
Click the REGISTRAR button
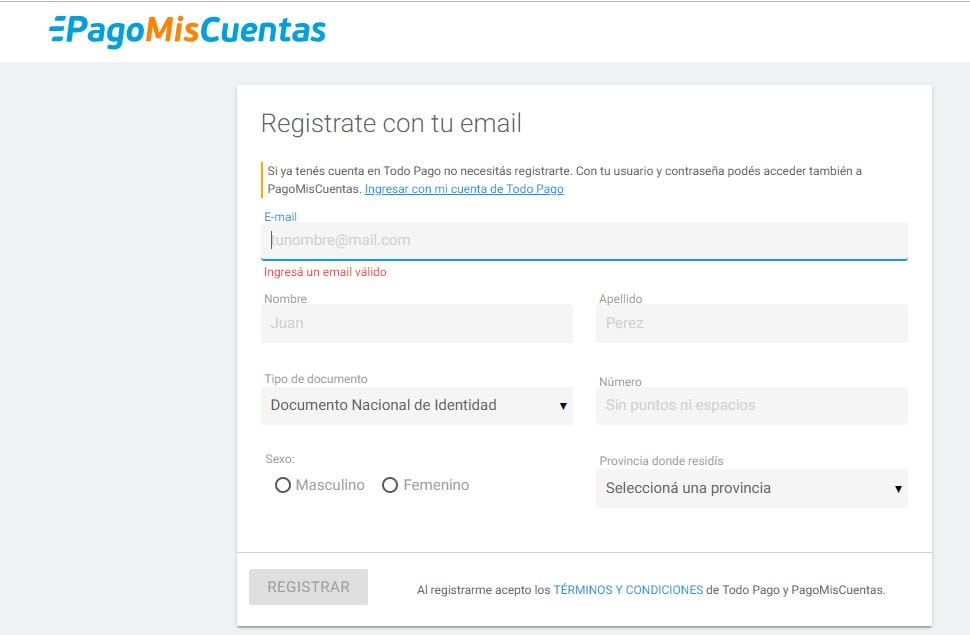[309, 587]
